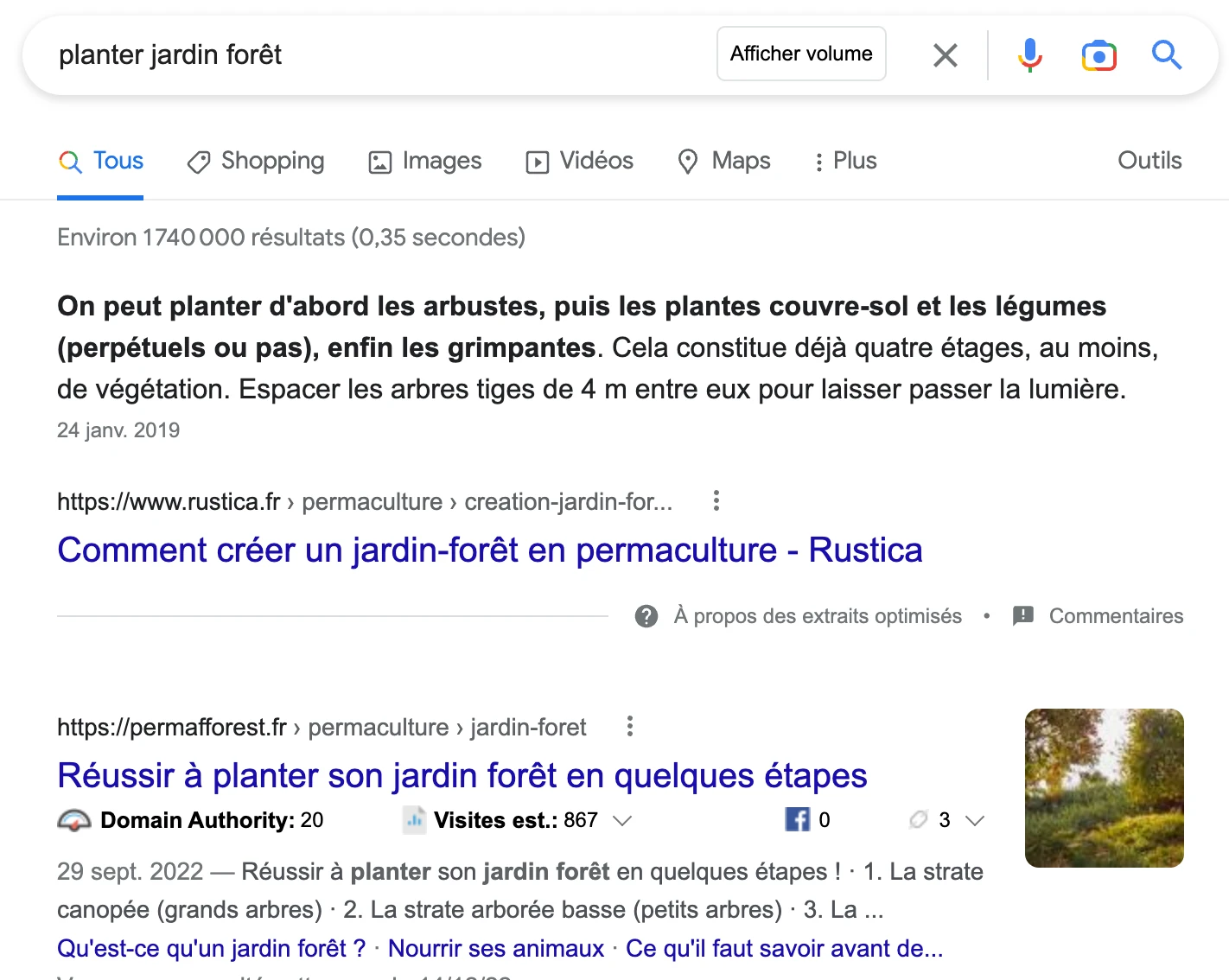1229x980 pixels.
Task: Open À propos des extraits optimisés
Action: coord(818,616)
